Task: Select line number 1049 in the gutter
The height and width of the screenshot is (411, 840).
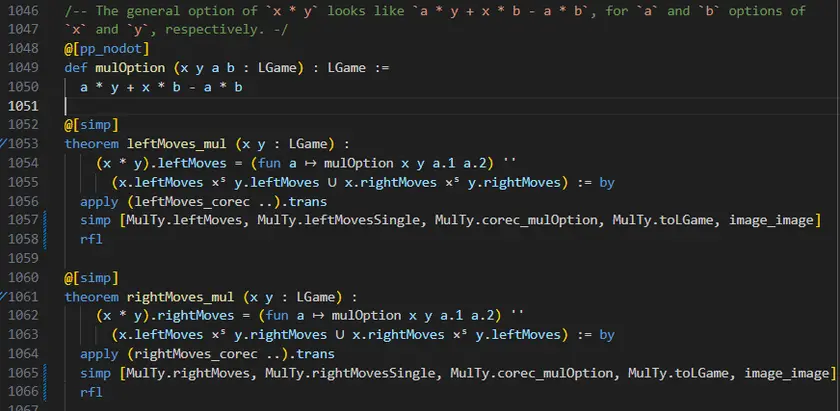Action: coord(22,67)
